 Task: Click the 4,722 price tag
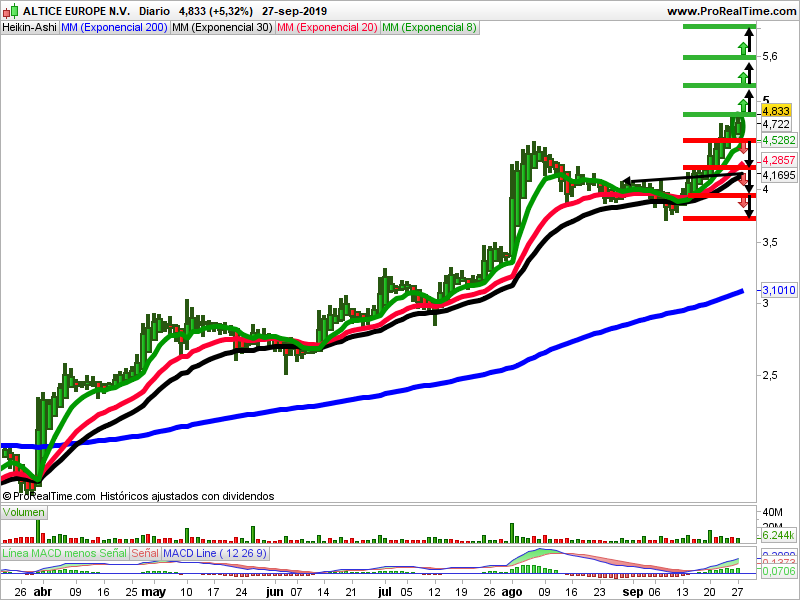tap(776, 124)
